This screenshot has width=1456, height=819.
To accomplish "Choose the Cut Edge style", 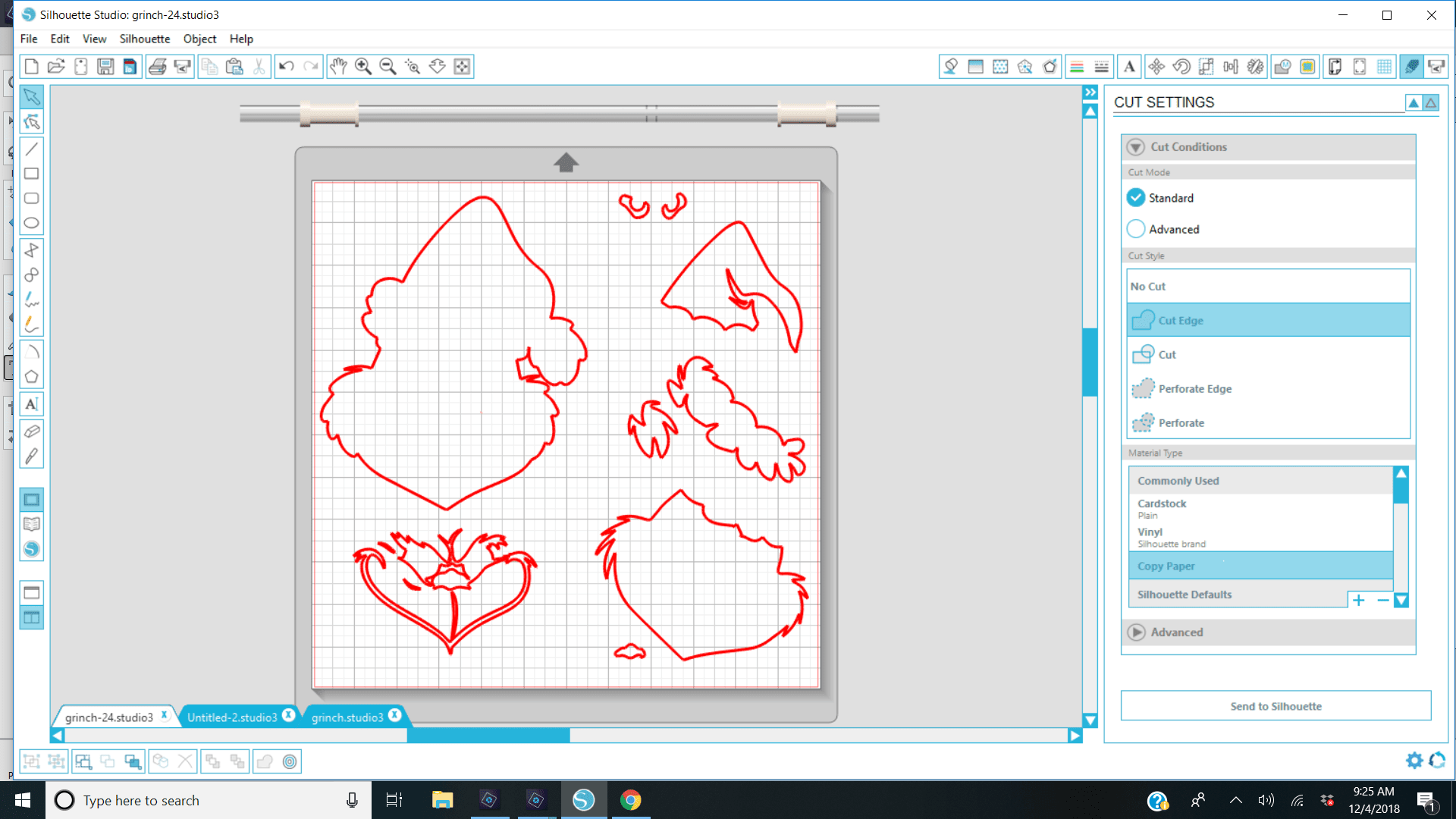I will [1268, 320].
